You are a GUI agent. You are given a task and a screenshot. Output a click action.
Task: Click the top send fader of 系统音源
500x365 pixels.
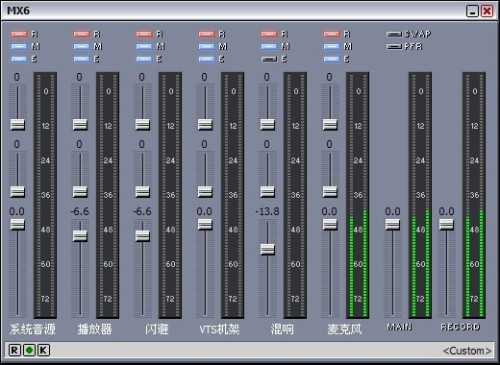(x=17, y=124)
